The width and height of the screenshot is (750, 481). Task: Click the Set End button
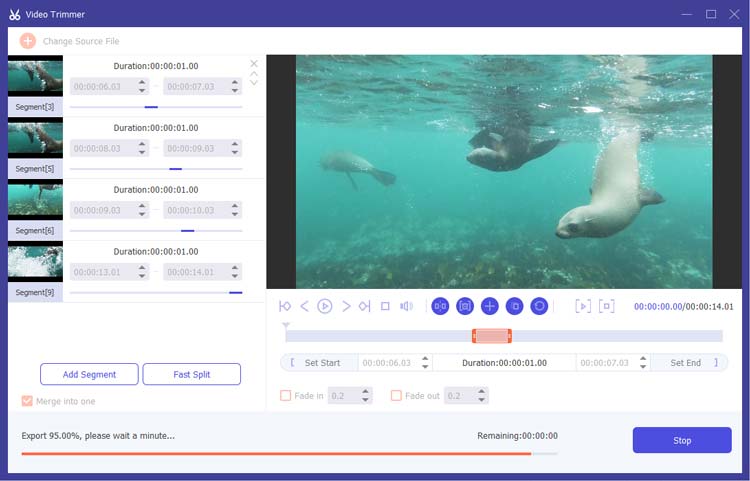pyautogui.click(x=689, y=363)
